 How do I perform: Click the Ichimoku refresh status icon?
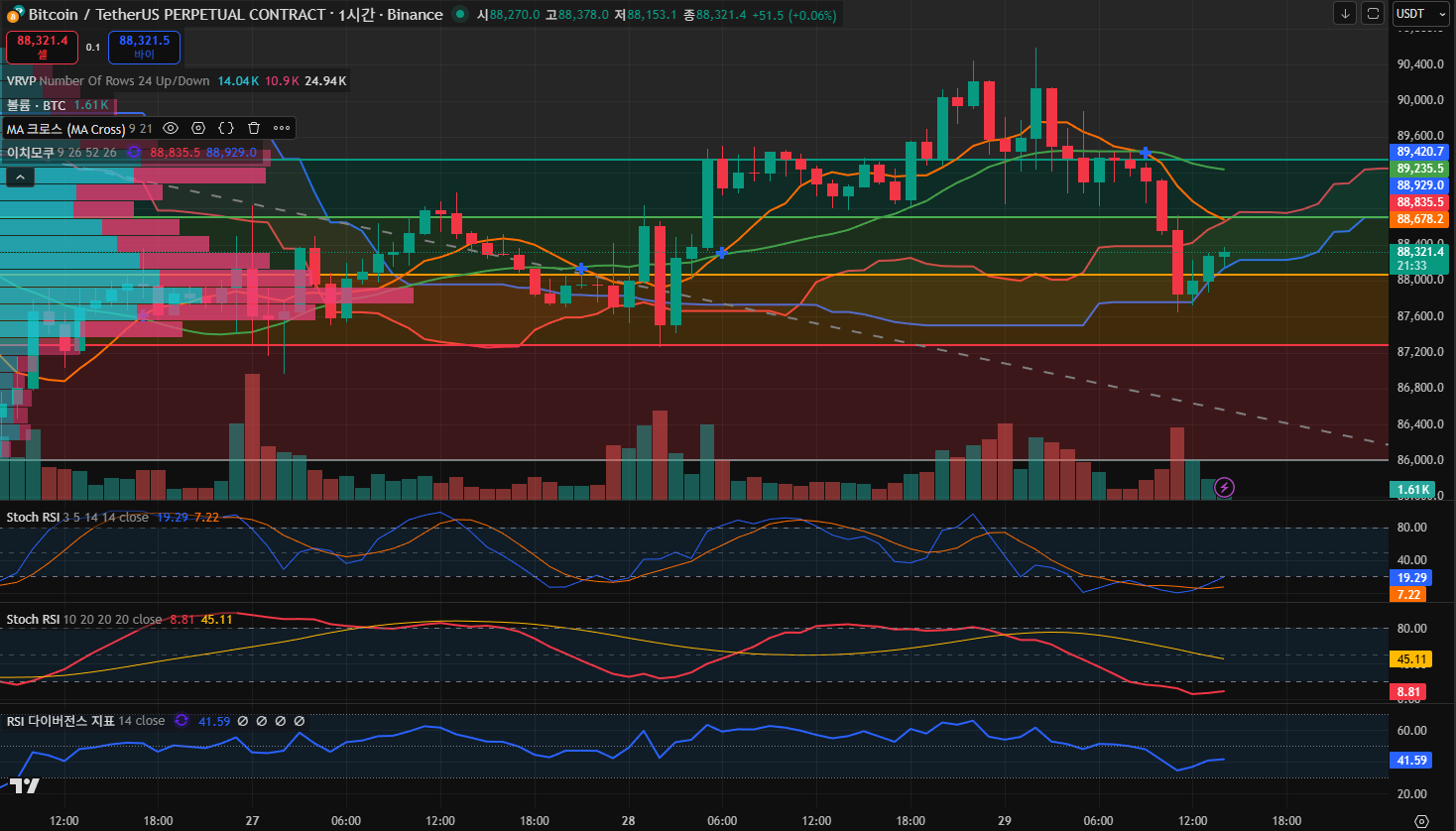pos(134,153)
